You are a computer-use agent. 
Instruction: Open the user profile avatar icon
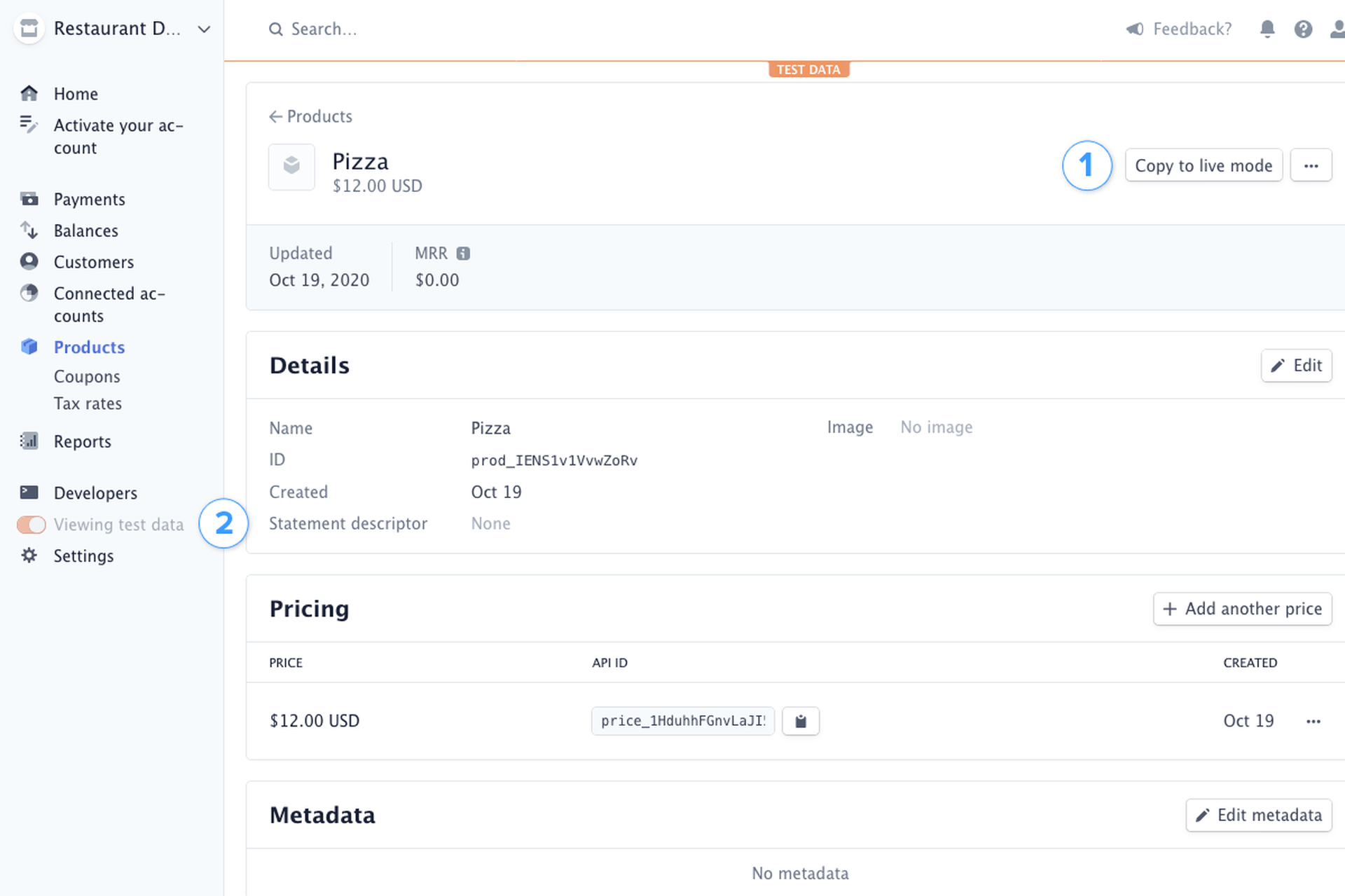coord(1338,29)
